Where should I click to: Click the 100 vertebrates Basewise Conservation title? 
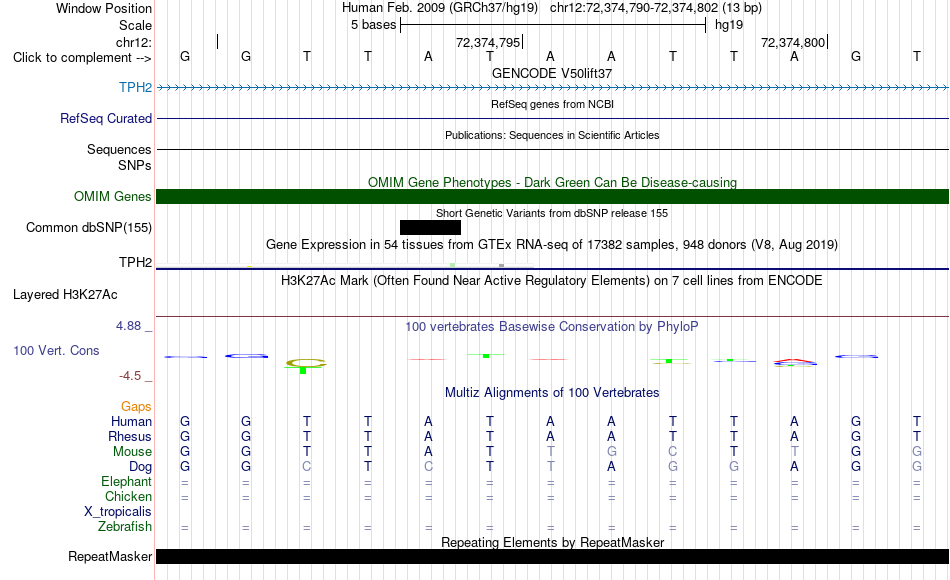(551, 327)
